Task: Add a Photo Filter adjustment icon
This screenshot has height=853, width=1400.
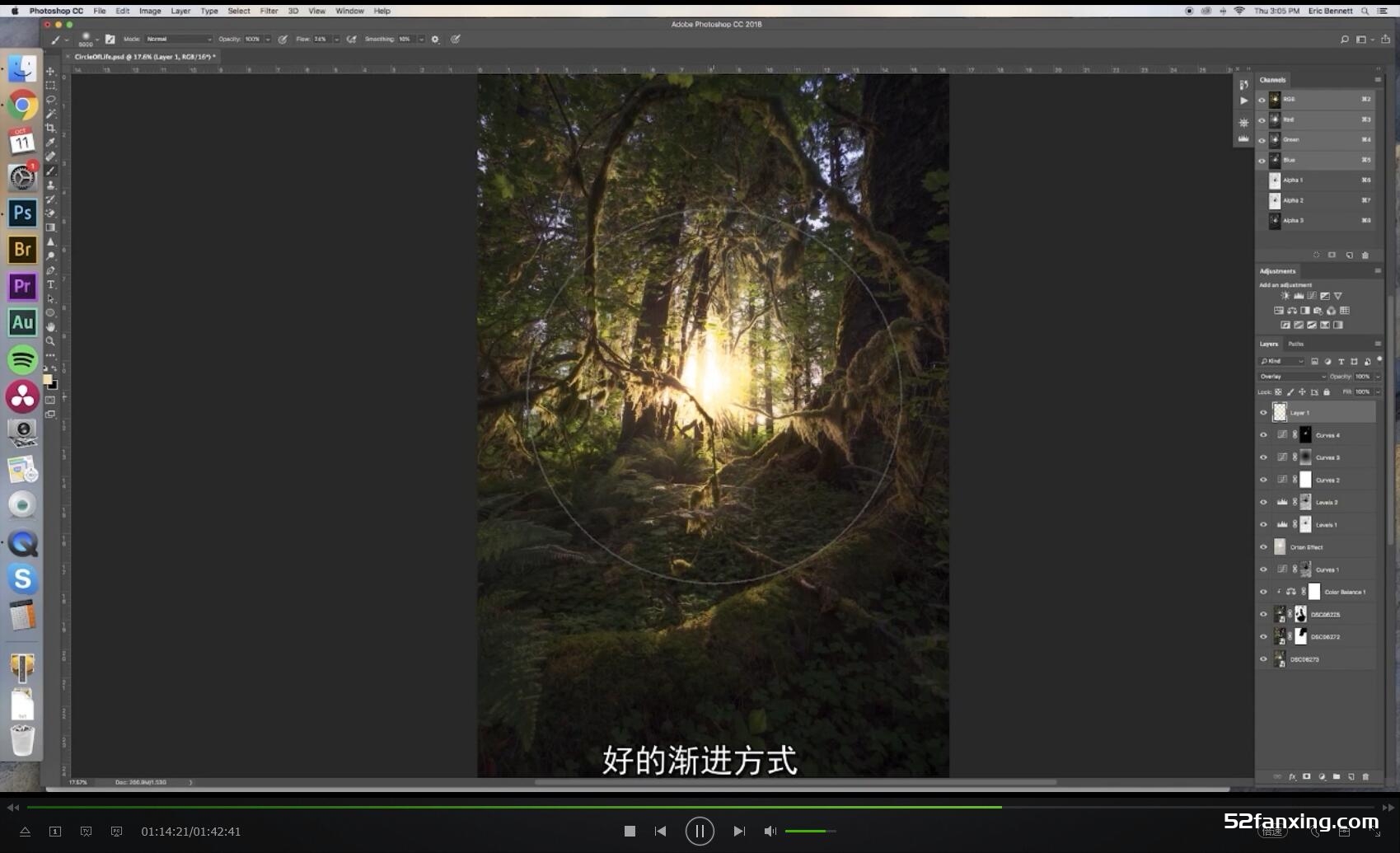Action: (1318, 311)
